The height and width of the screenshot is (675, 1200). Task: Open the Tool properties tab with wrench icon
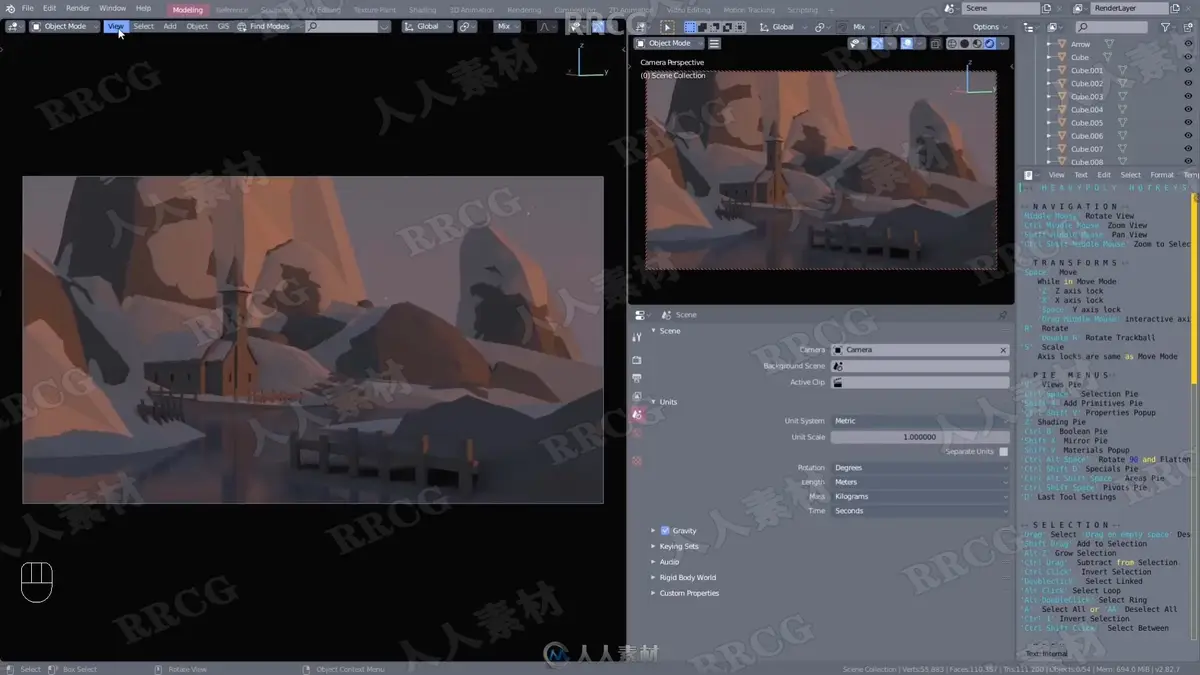(x=637, y=337)
